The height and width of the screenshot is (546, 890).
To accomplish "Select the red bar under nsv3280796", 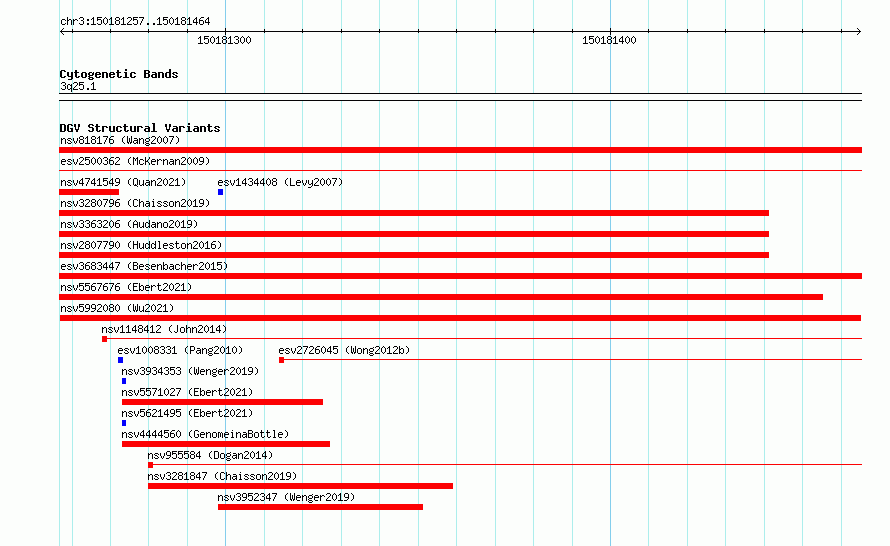I will coord(414,213).
